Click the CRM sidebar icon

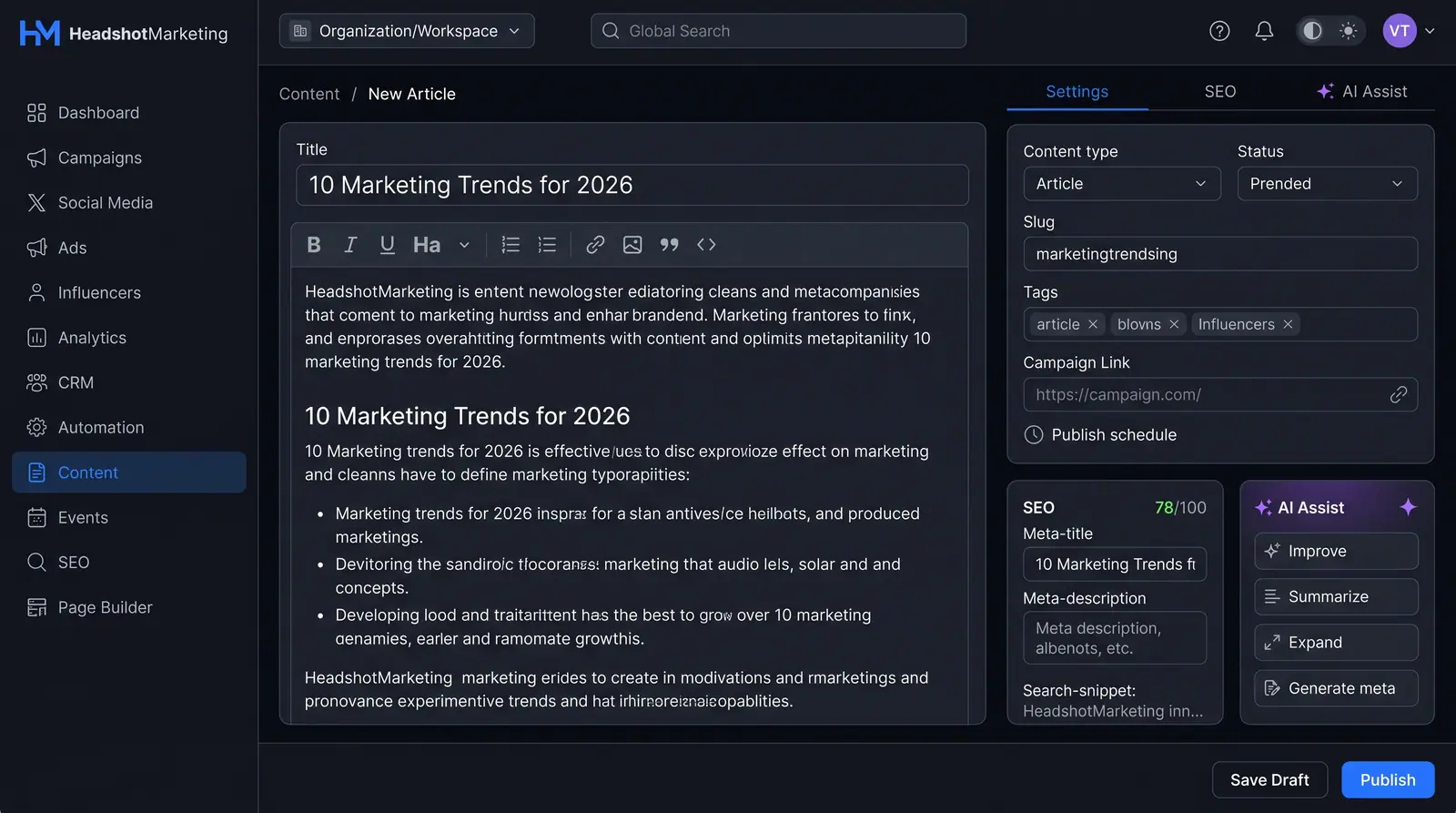(x=36, y=382)
